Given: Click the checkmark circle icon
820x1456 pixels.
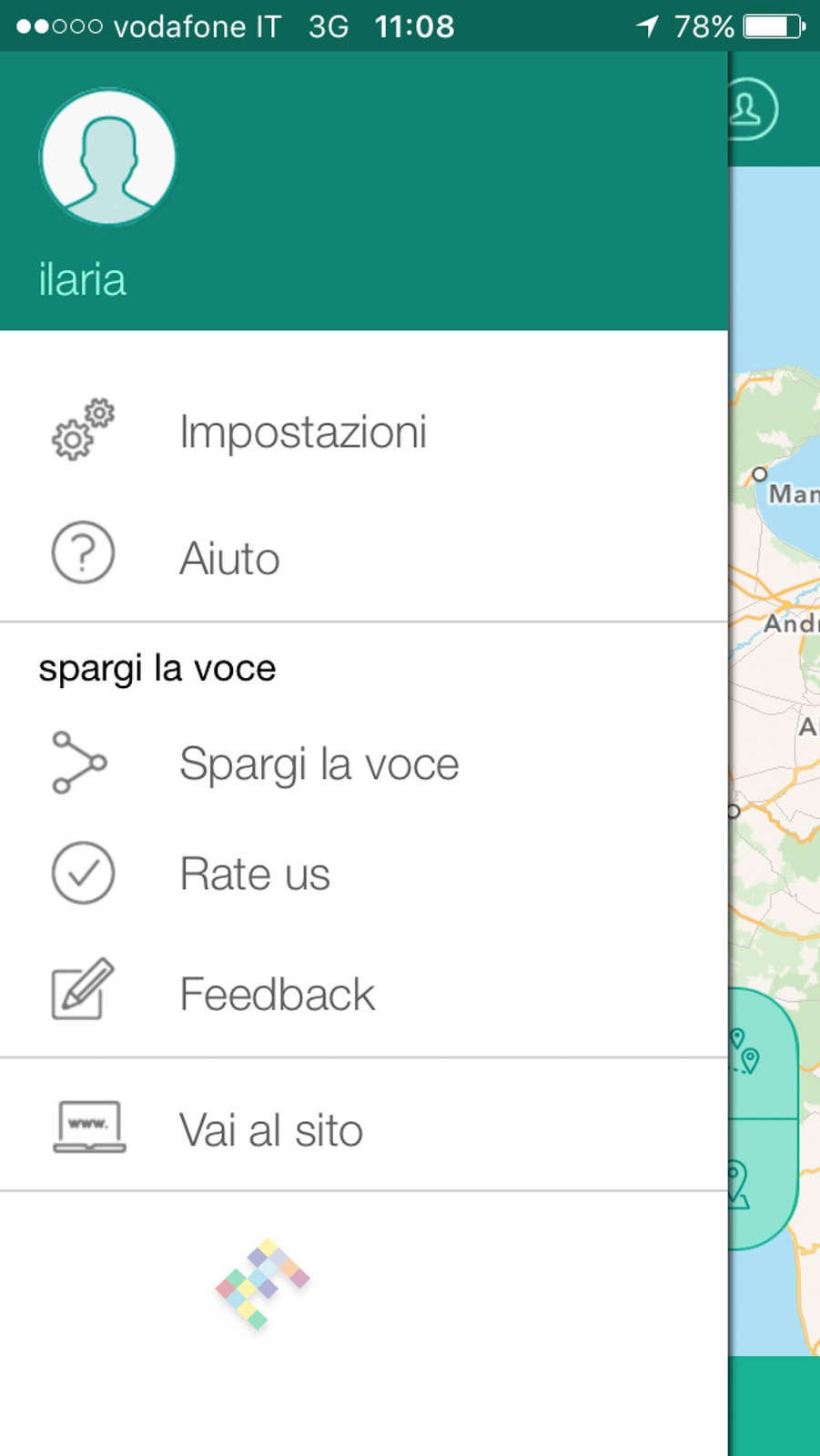Looking at the screenshot, I should (x=83, y=873).
